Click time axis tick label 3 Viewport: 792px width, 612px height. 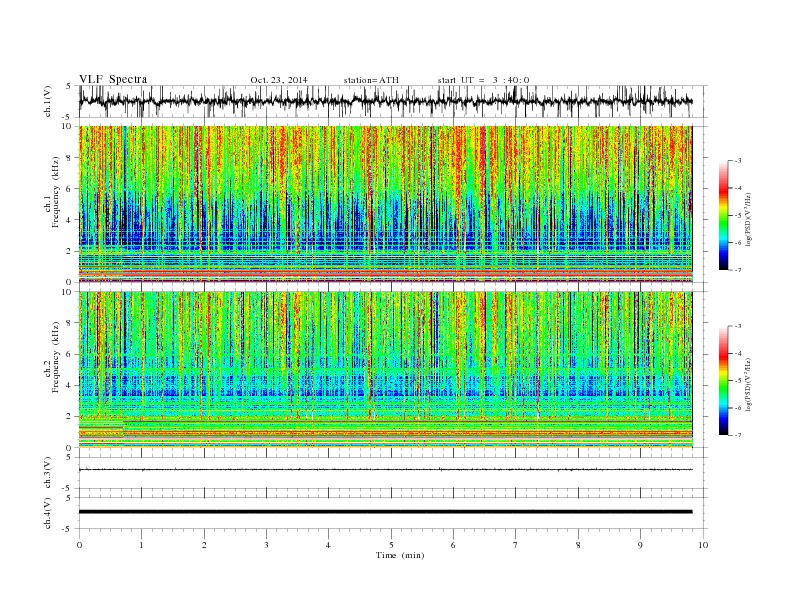click(x=267, y=545)
